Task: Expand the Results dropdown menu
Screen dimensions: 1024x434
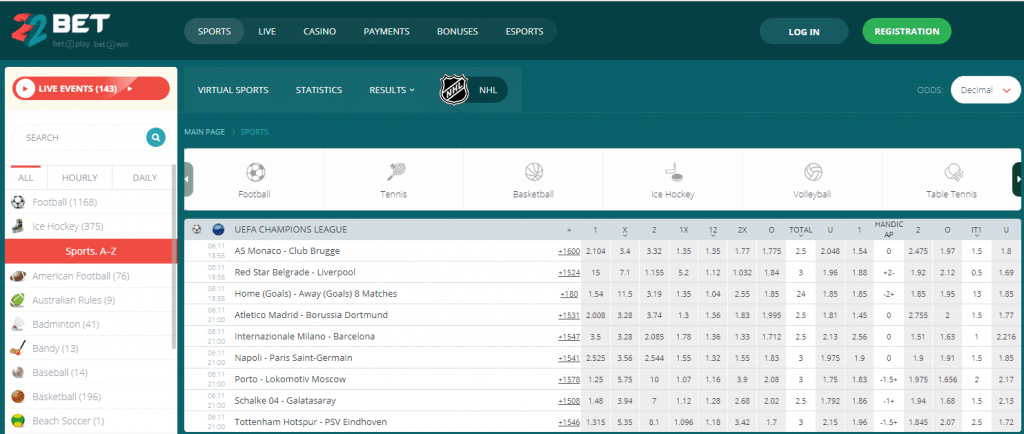Action: (x=391, y=90)
